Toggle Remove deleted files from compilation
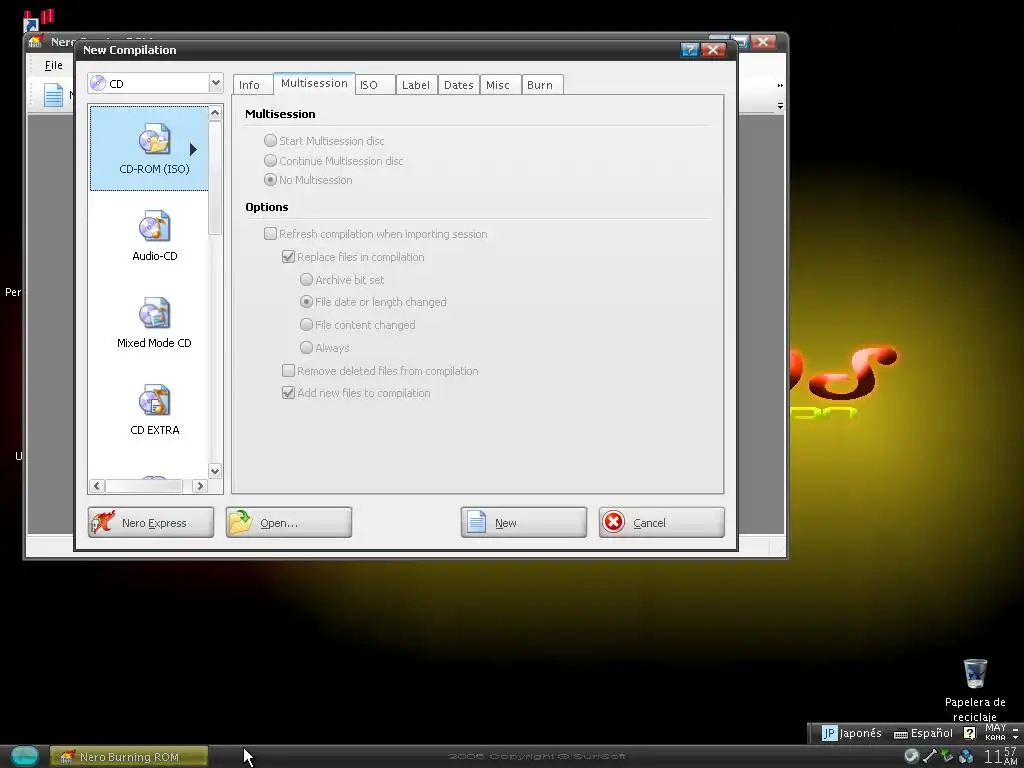This screenshot has height=768, width=1024. click(x=380, y=371)
